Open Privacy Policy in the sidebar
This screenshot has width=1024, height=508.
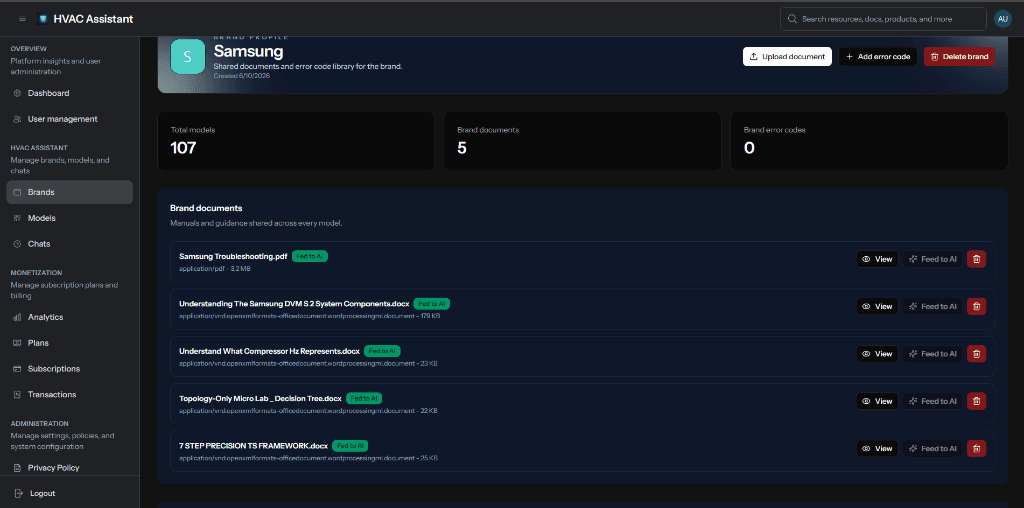(70, 468)
